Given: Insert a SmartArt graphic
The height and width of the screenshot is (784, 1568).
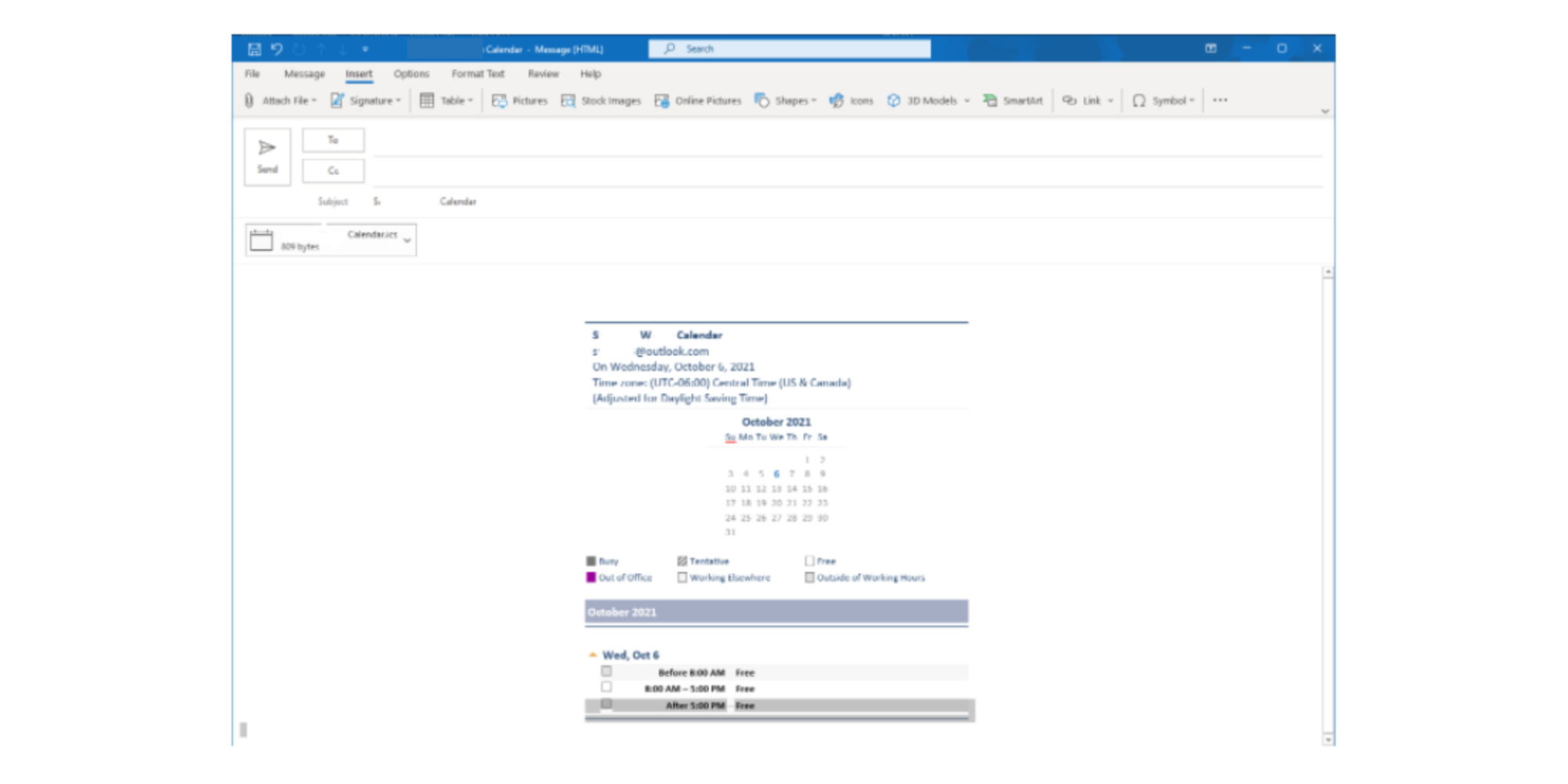Looking at the screenshot, I should coord(1013,100).
